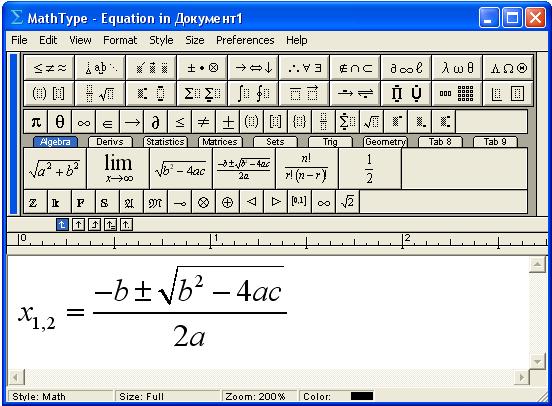Image resolution: width=552 pixels, height=406 pixels.
Task: Switch to the Matrices tab
Action: click(220, 142)
